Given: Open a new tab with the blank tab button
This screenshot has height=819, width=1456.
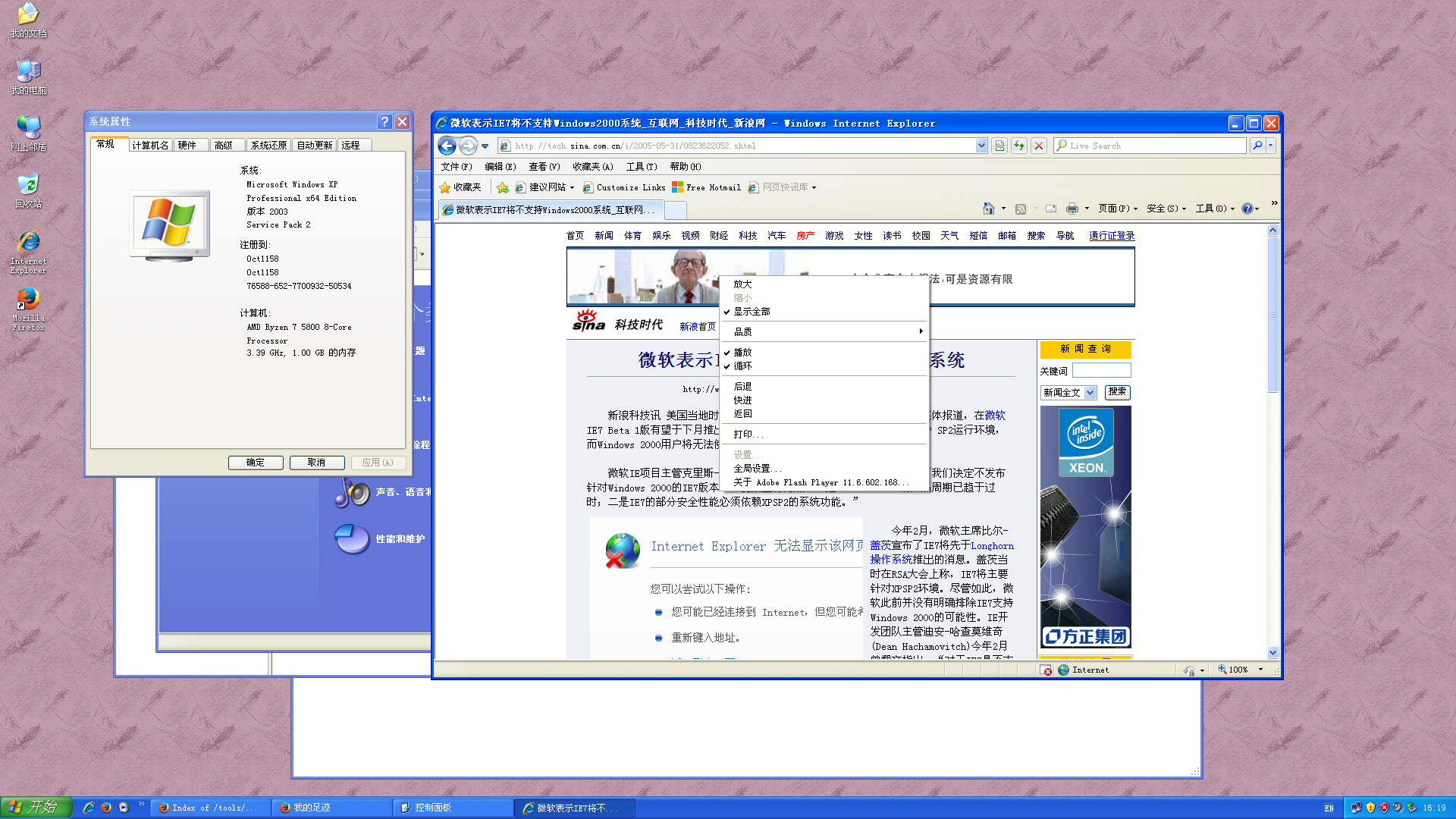Looking at the screenshot, I should [676, 210].
